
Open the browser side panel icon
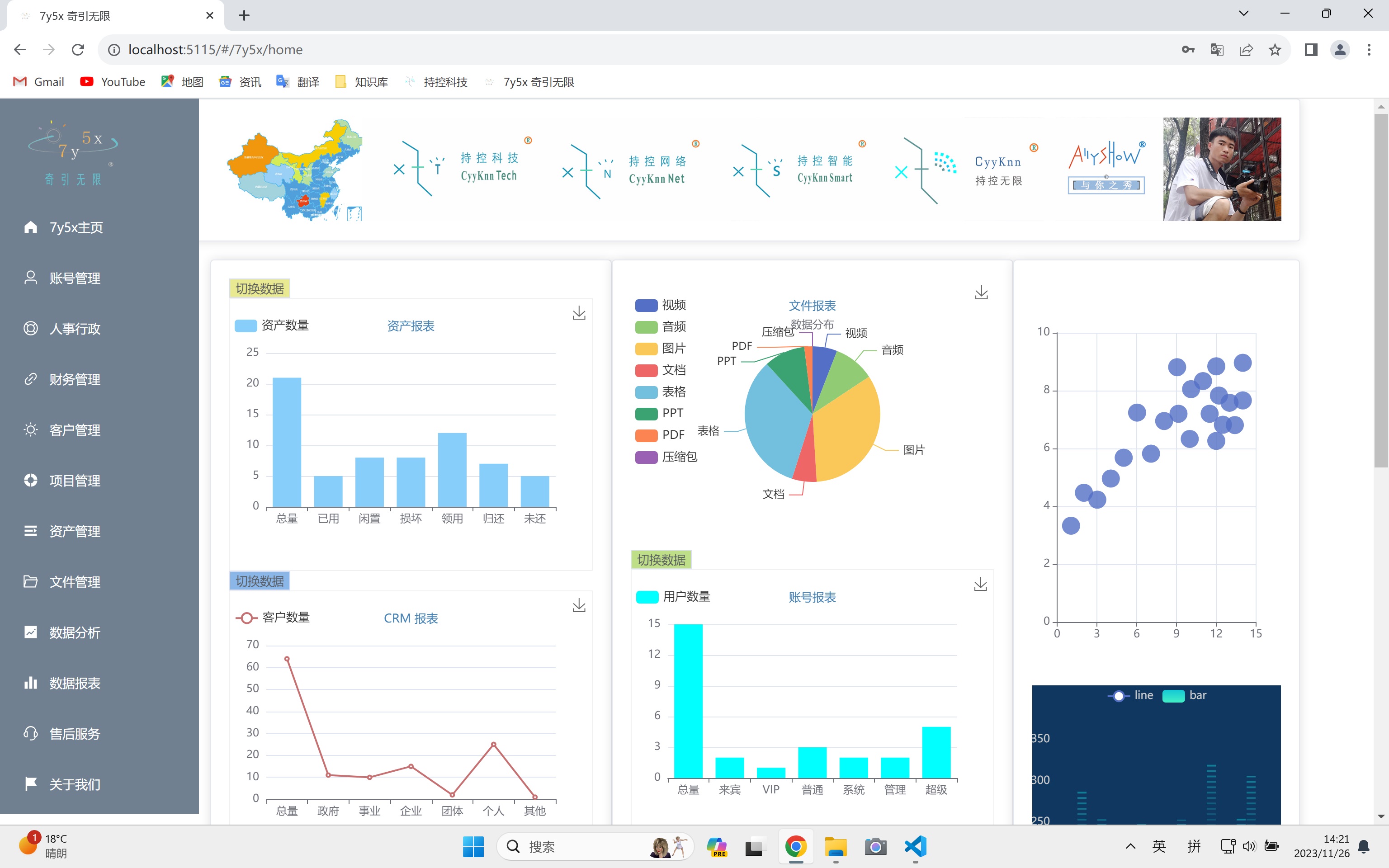click(1311, 50)
